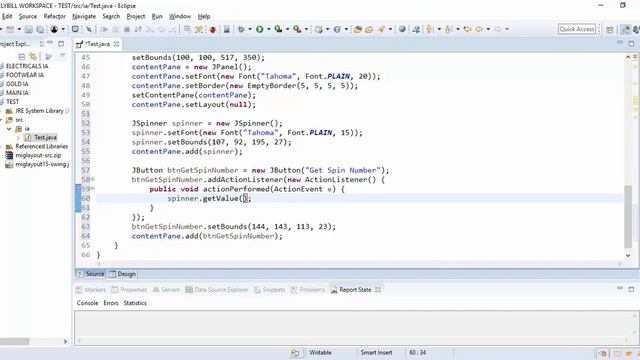Close the Test.java editor tab
The image size is (640, 360).
click(116, 44)
